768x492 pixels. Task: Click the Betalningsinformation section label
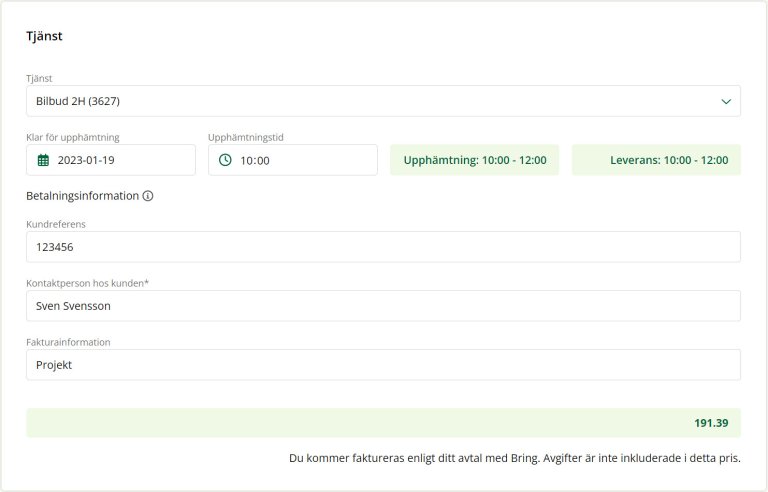click(82, 196)
